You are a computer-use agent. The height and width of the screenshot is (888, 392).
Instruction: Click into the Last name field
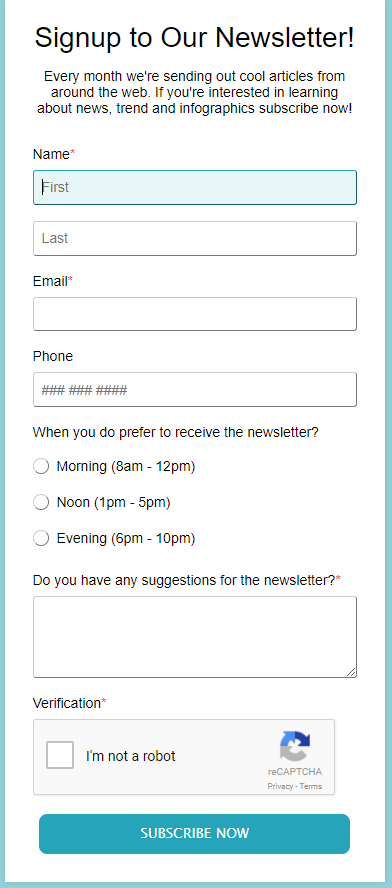click(x=195, y=238)
